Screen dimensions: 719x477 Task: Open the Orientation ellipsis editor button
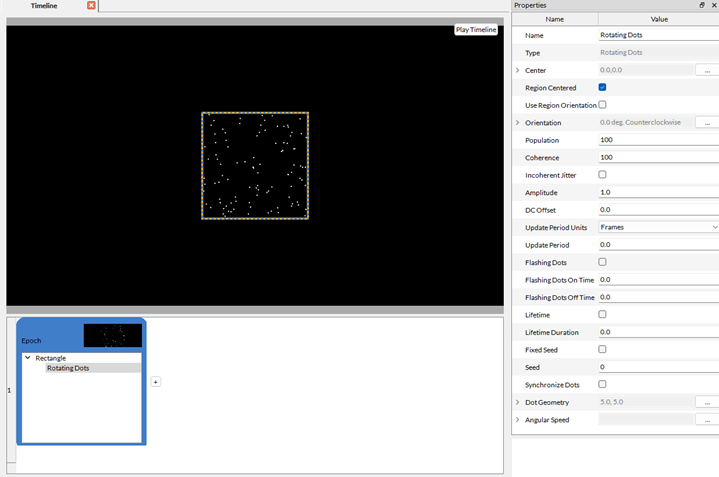click(706, 122)
